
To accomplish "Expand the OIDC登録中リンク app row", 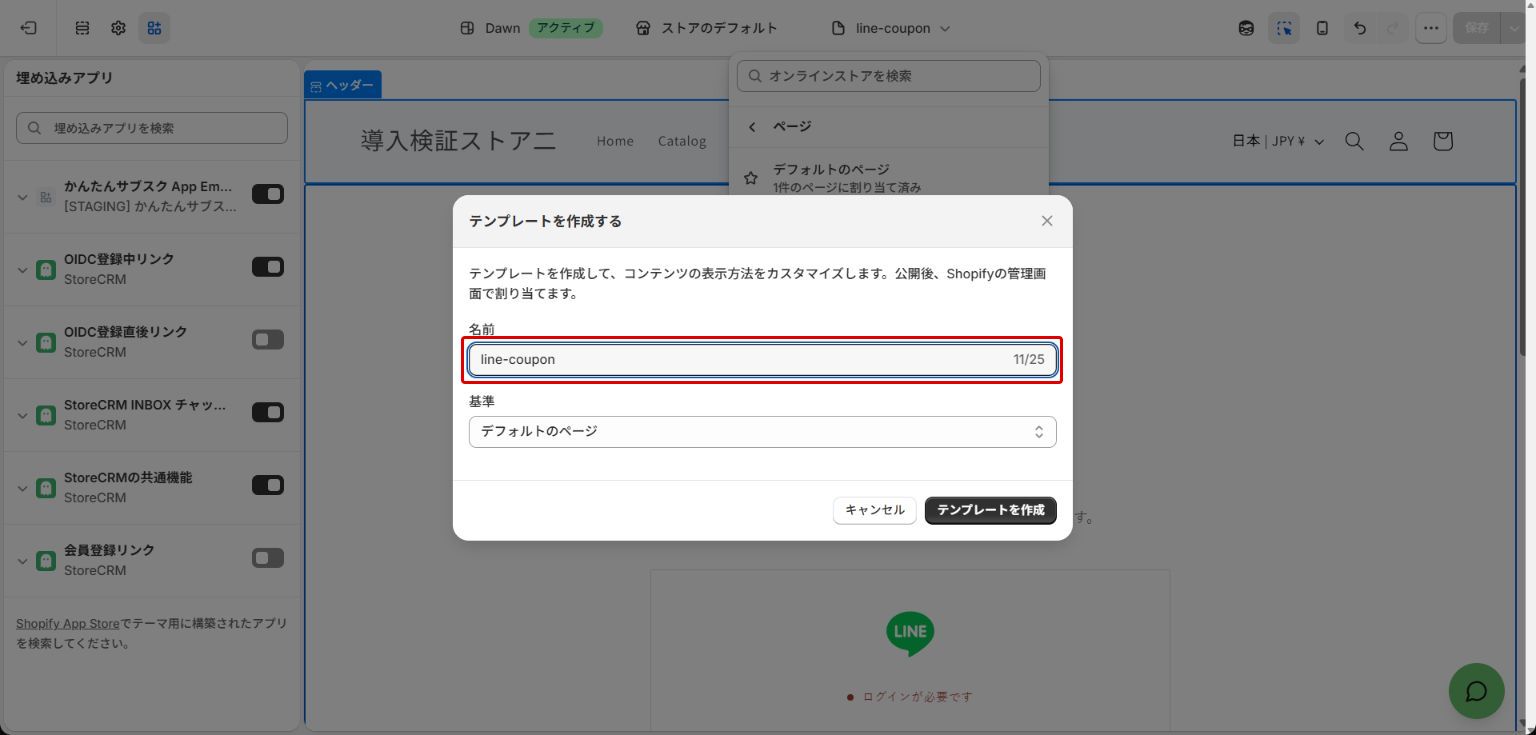I will 22,269.
